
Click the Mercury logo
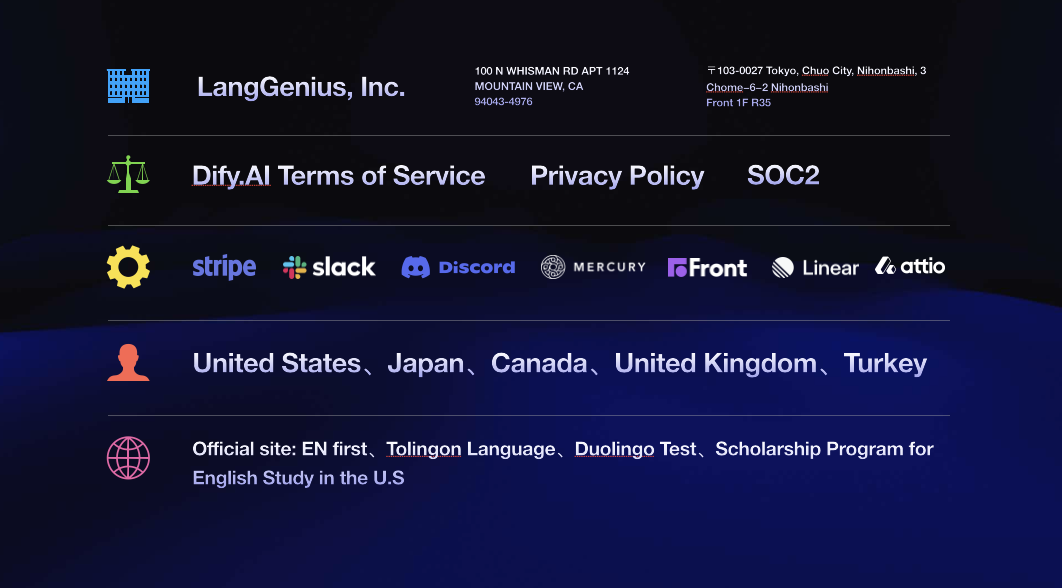pyautogui.click(x=593, y=267)
